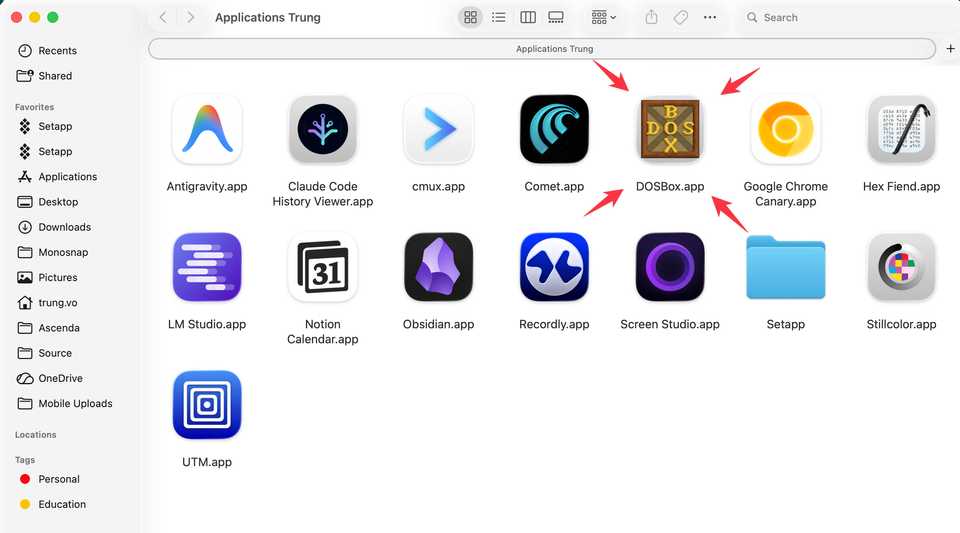Click the Recordly.app name label

[x=554, y=324]
